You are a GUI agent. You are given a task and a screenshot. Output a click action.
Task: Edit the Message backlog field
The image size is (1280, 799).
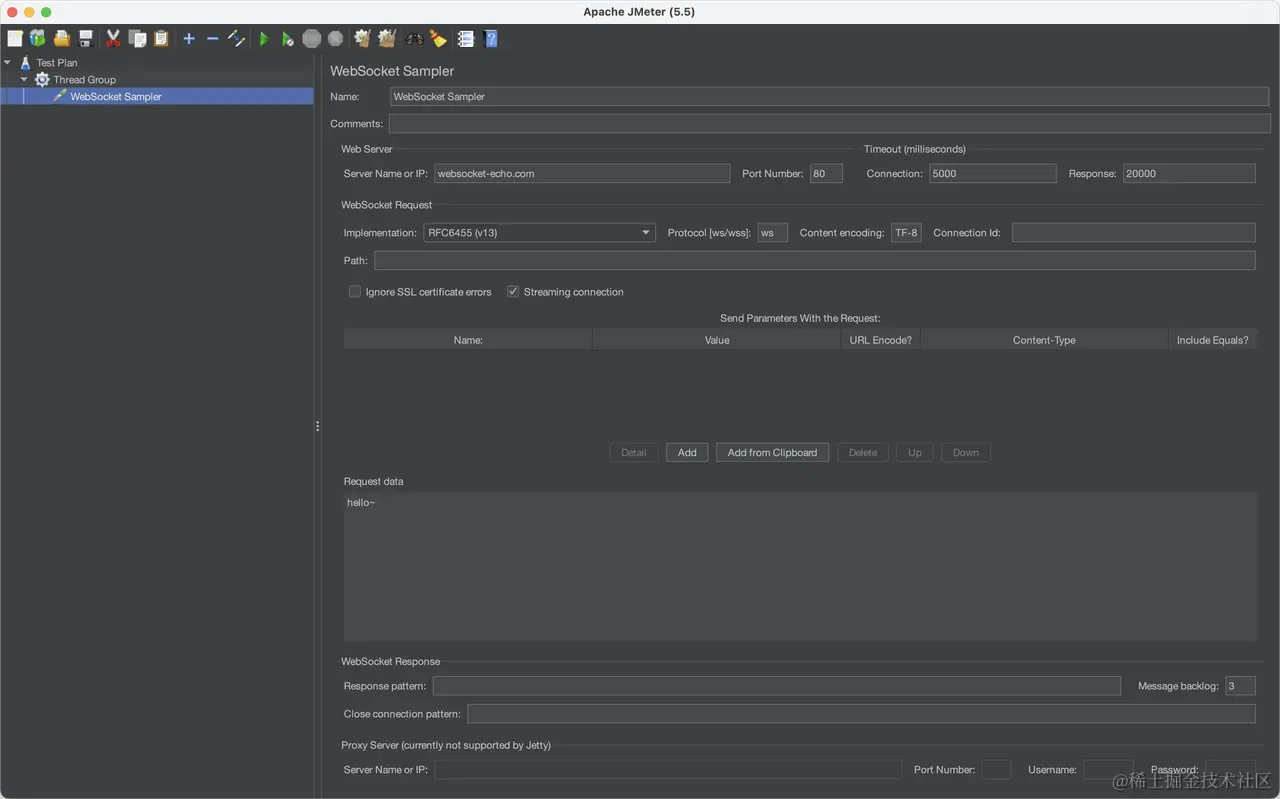tap(1240, 686)
